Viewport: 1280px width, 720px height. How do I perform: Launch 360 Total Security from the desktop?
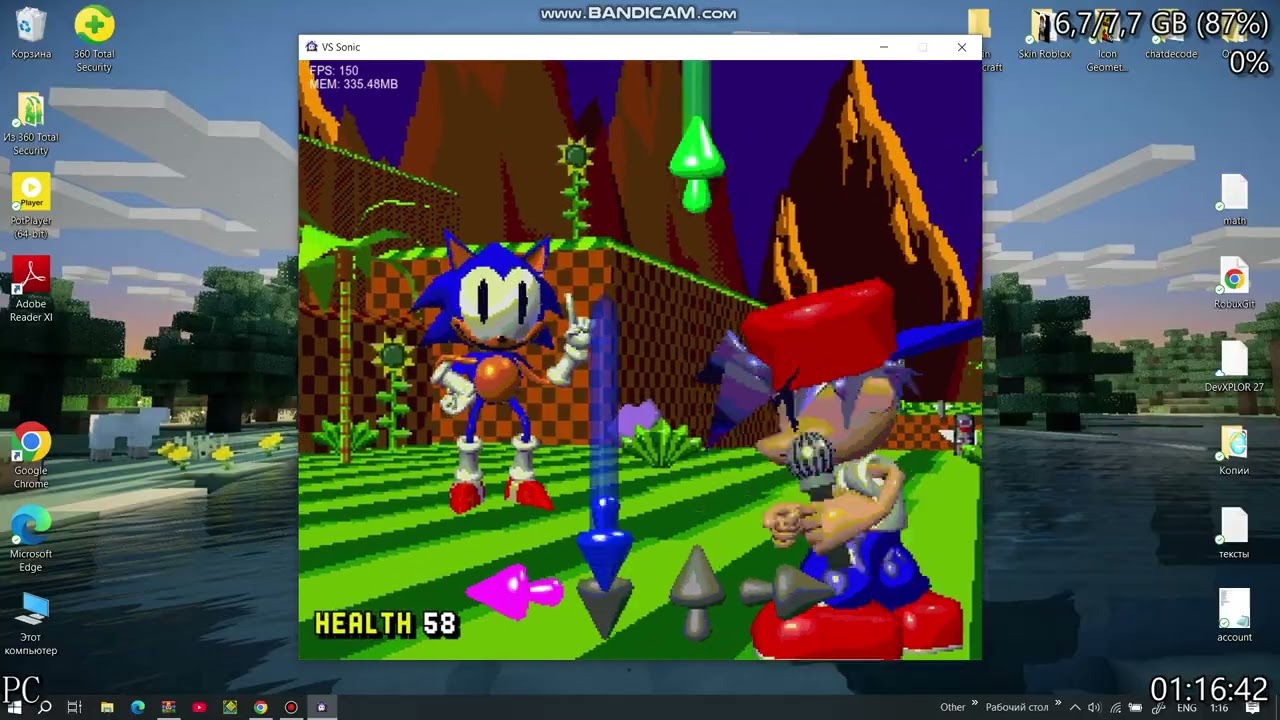94,40
